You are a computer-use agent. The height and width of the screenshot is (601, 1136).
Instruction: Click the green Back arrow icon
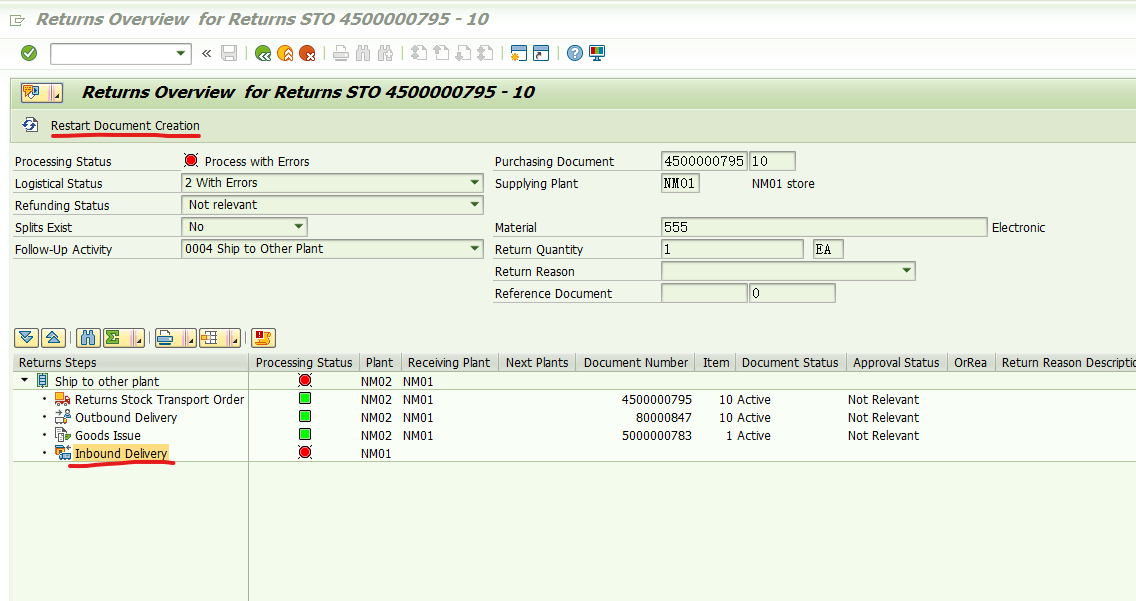pyautogui.click(x=263, y=53)
